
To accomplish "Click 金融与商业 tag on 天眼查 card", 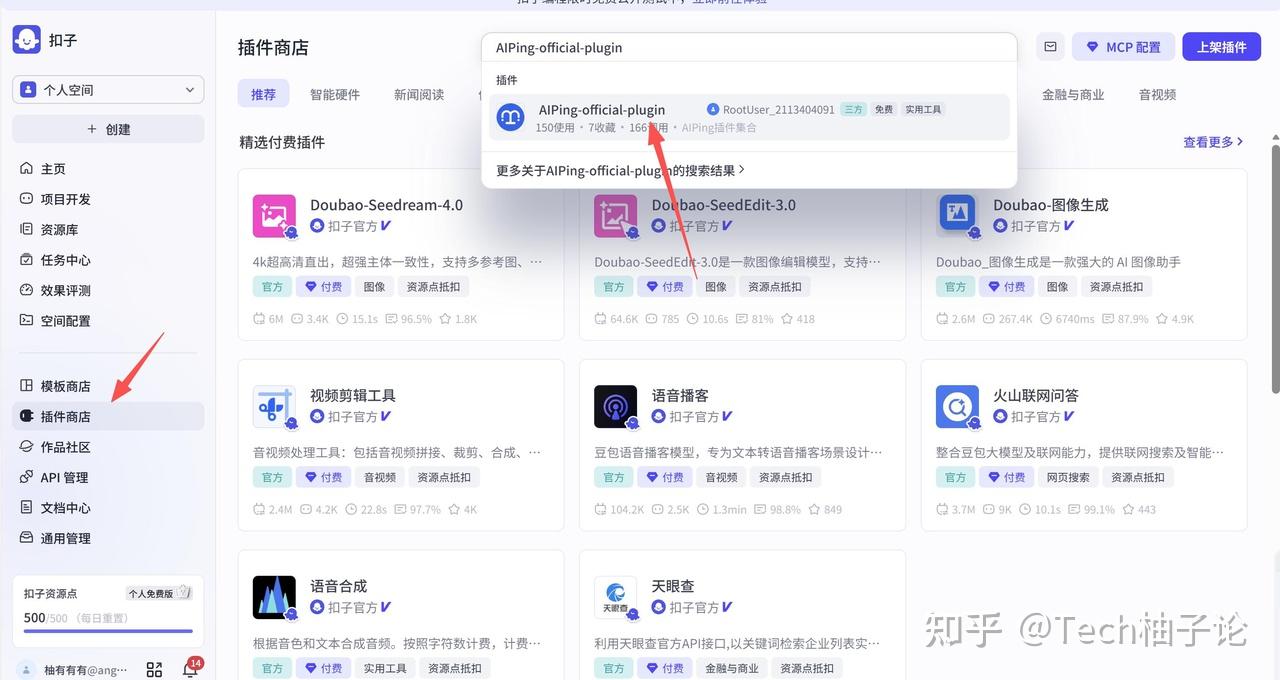I will pyautogui.click(x=732, y=668).
